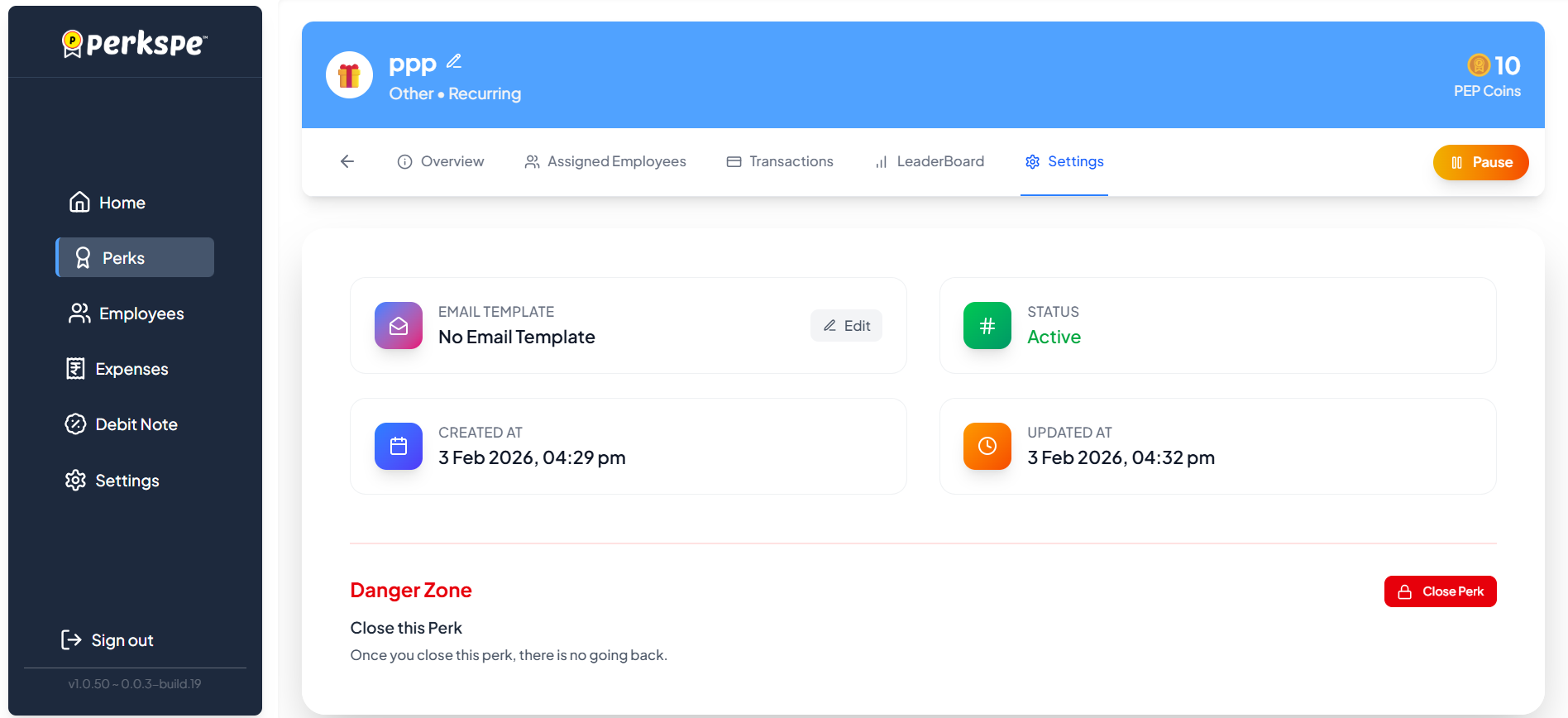Click the purple email template envelope icon
Image resolution: width=1568 pixels, height=718 pixels.
coord(399,326)
